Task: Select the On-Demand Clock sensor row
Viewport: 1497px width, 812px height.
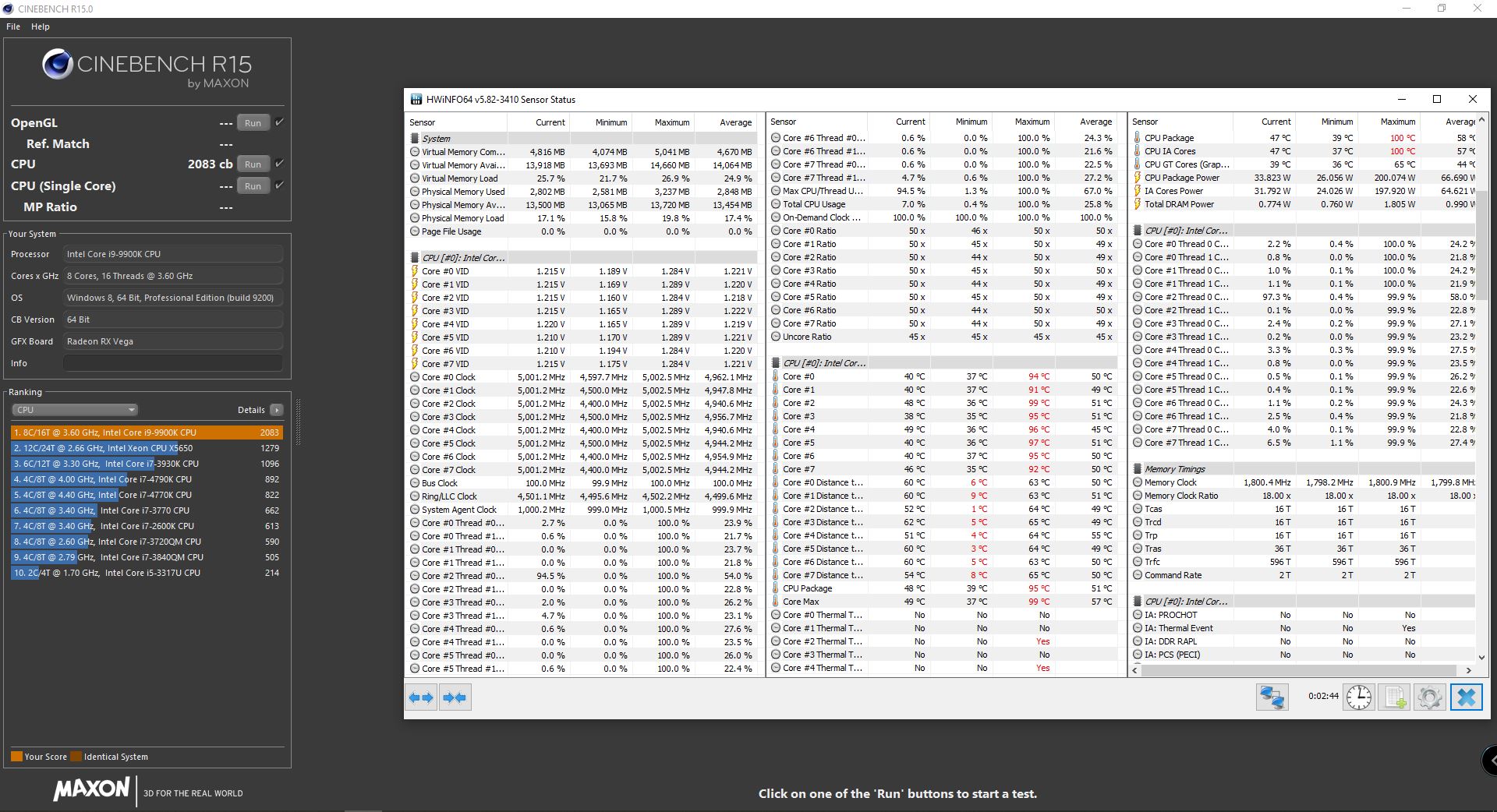Action: tap(943, 217)
